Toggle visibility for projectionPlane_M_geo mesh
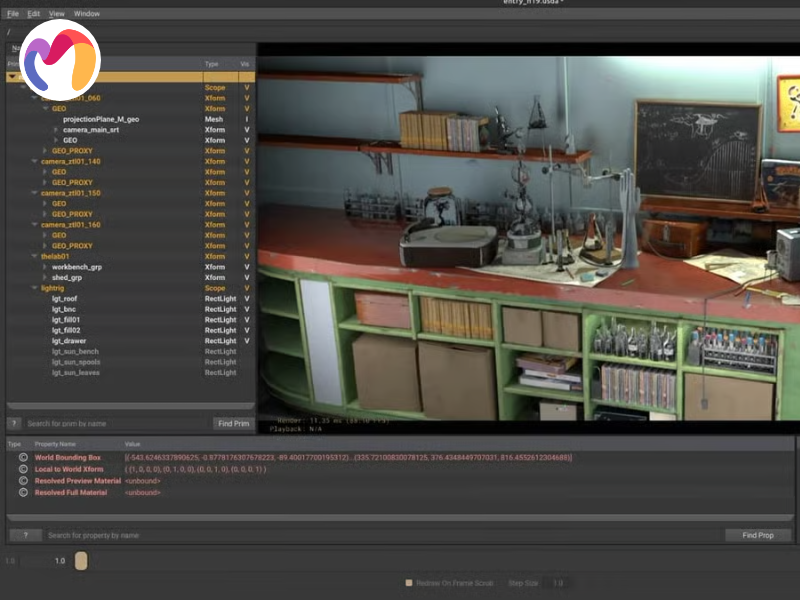Viewport: 800px width, 600px height. (x=246, y=119)
